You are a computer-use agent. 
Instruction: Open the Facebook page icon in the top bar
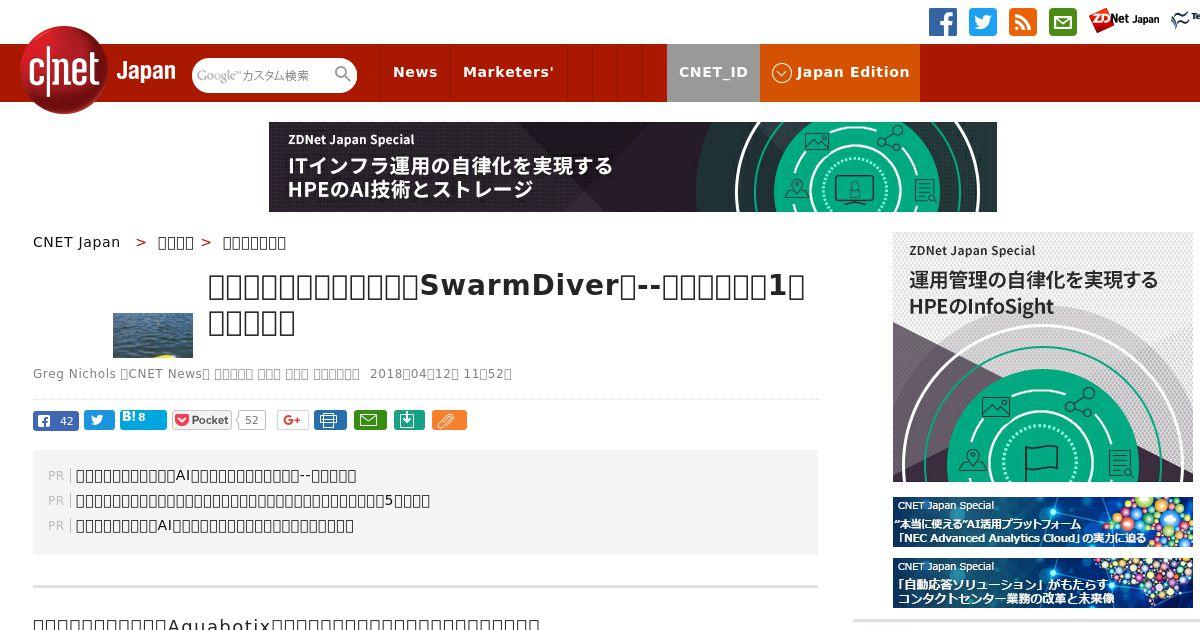943,22
